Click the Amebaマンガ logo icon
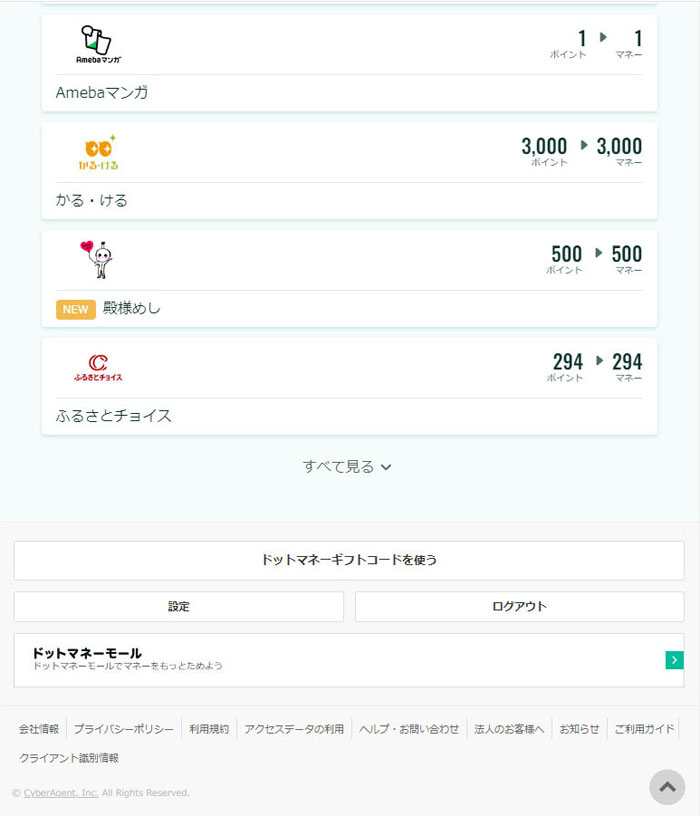Screen dimensions: 700x816 tap(98, 45)
